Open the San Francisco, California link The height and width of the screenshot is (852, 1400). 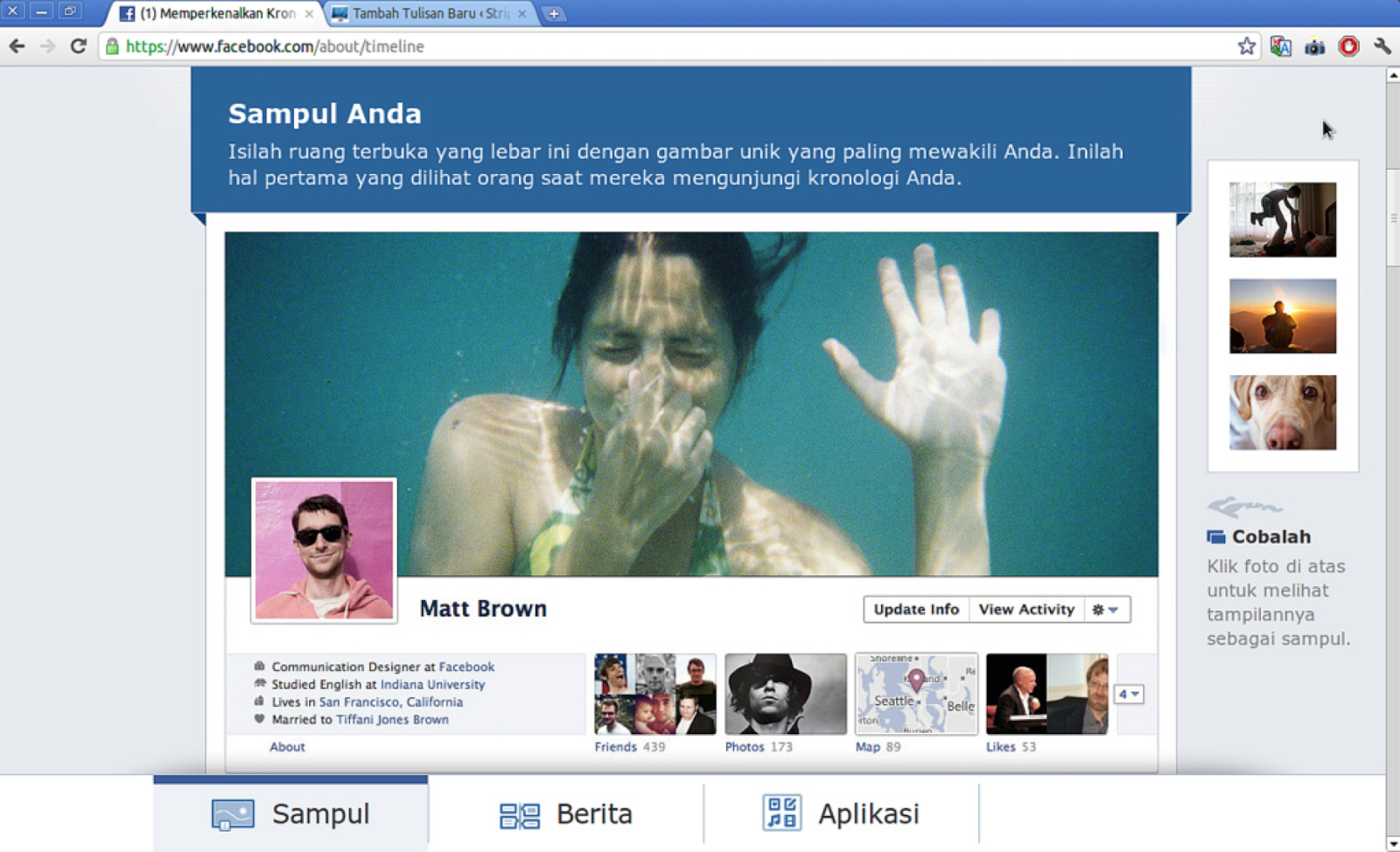coord(391,702)
